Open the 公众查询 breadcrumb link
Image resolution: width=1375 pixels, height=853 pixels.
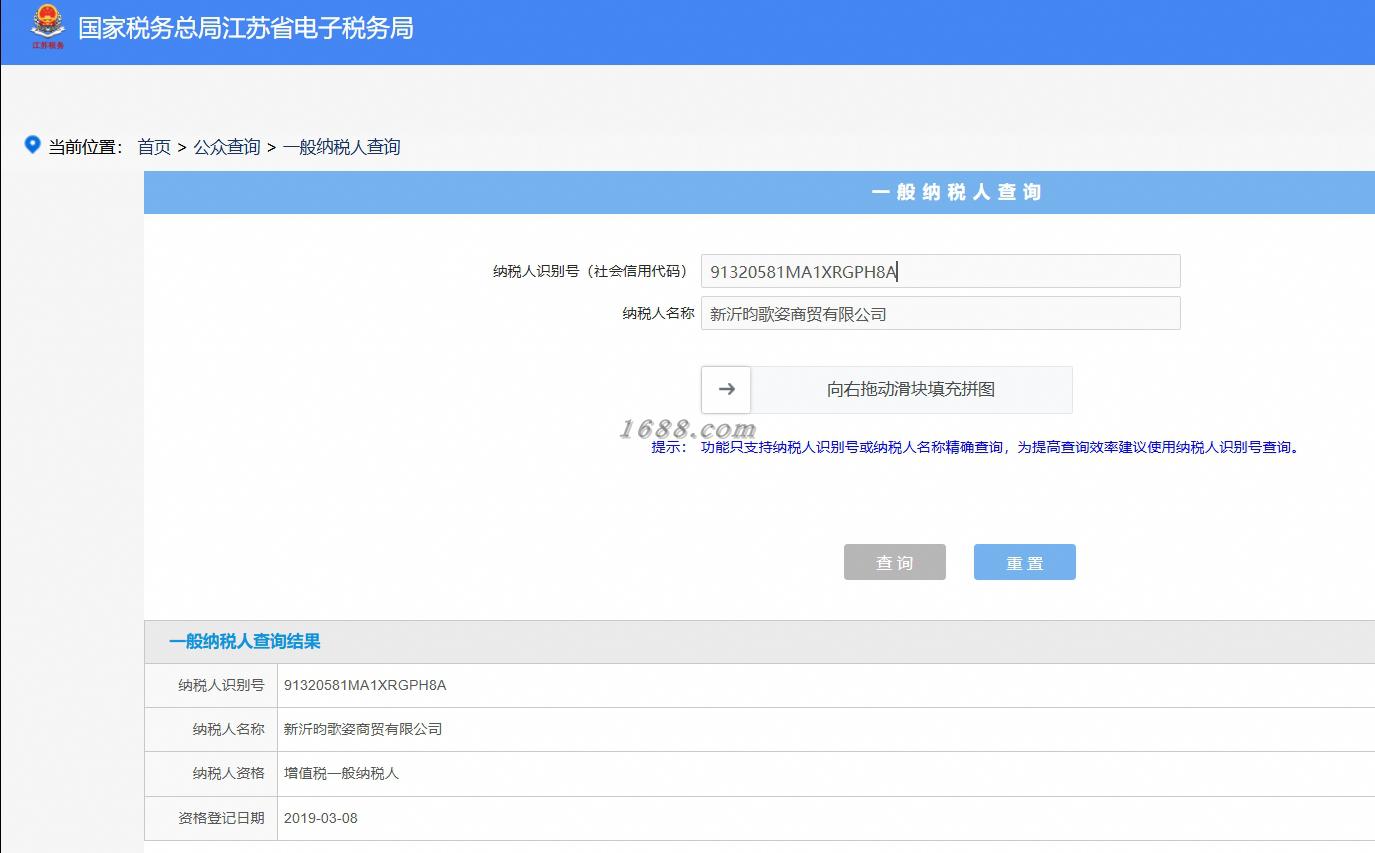[x=227, y=147]
